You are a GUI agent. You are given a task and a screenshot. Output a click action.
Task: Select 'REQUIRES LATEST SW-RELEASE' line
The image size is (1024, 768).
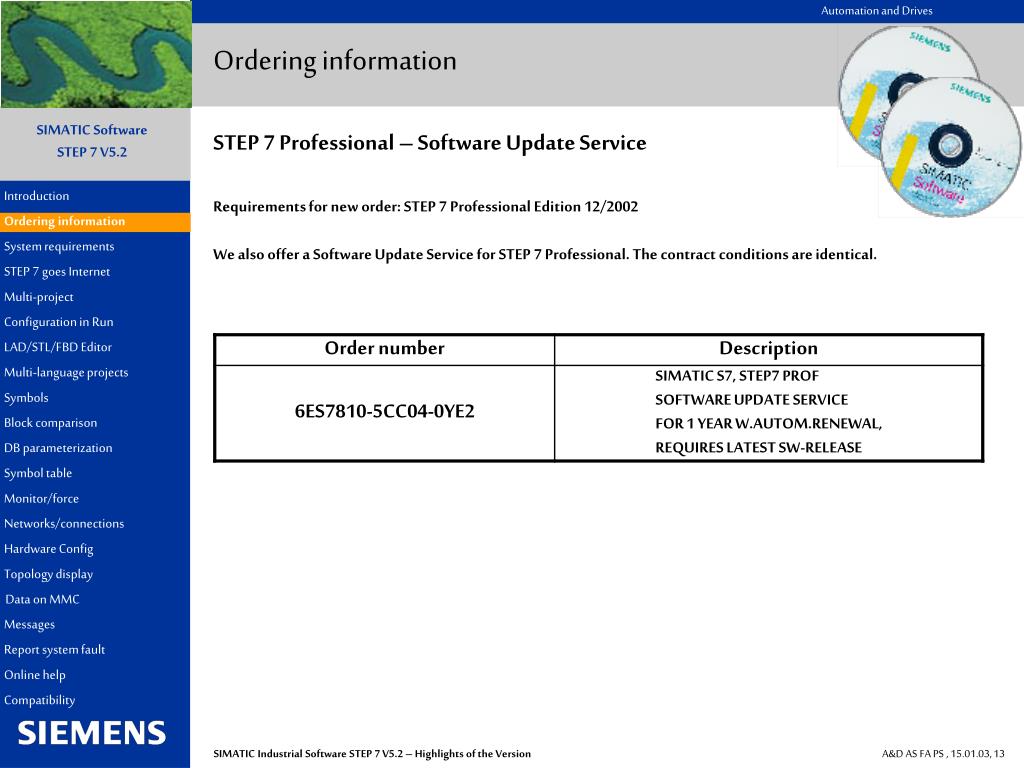click(x=758, y=447)
